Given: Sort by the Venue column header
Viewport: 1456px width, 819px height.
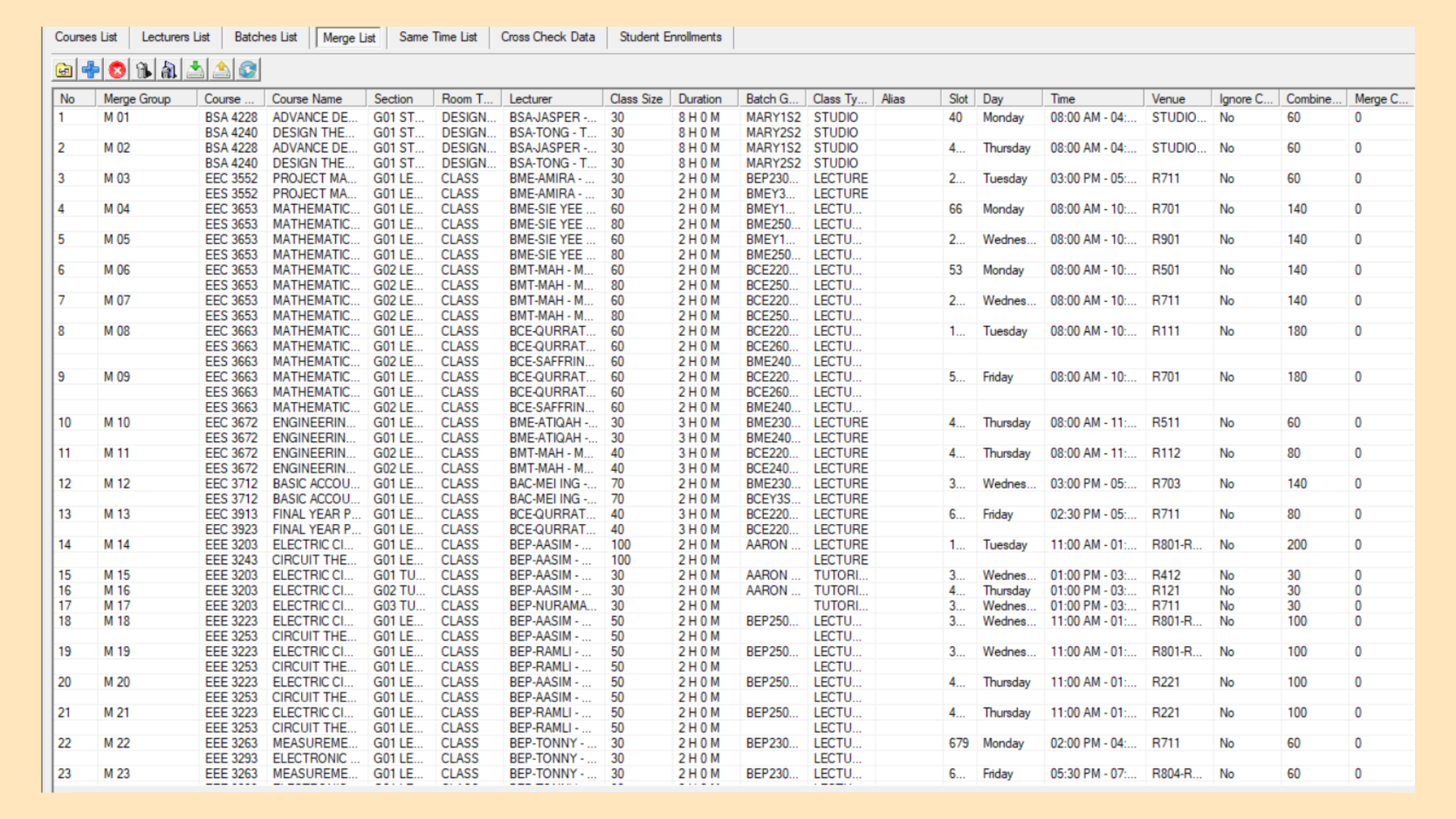Looking at the screenshot, I should [x=1178, y=99].
